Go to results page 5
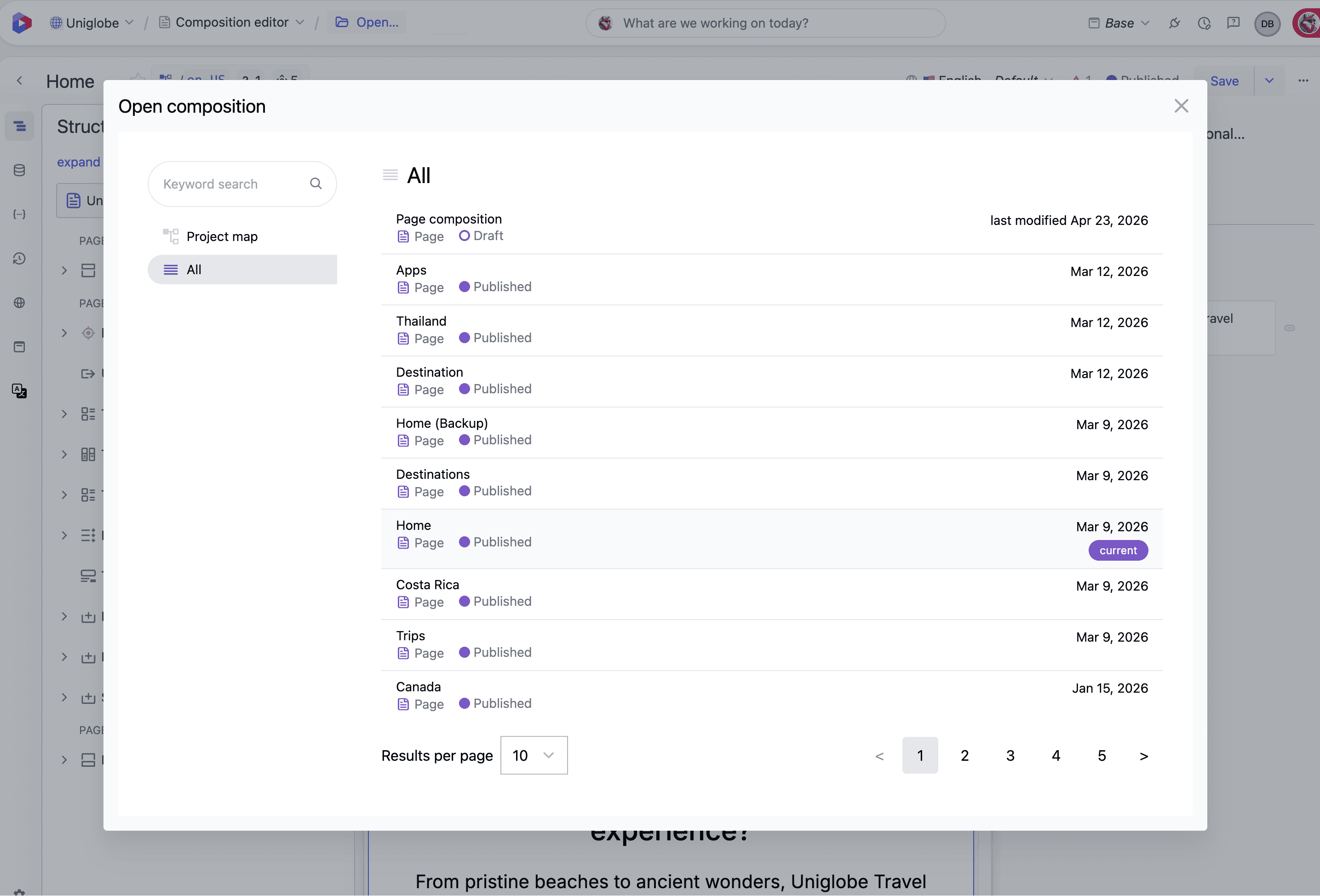 coord(1102,755)
